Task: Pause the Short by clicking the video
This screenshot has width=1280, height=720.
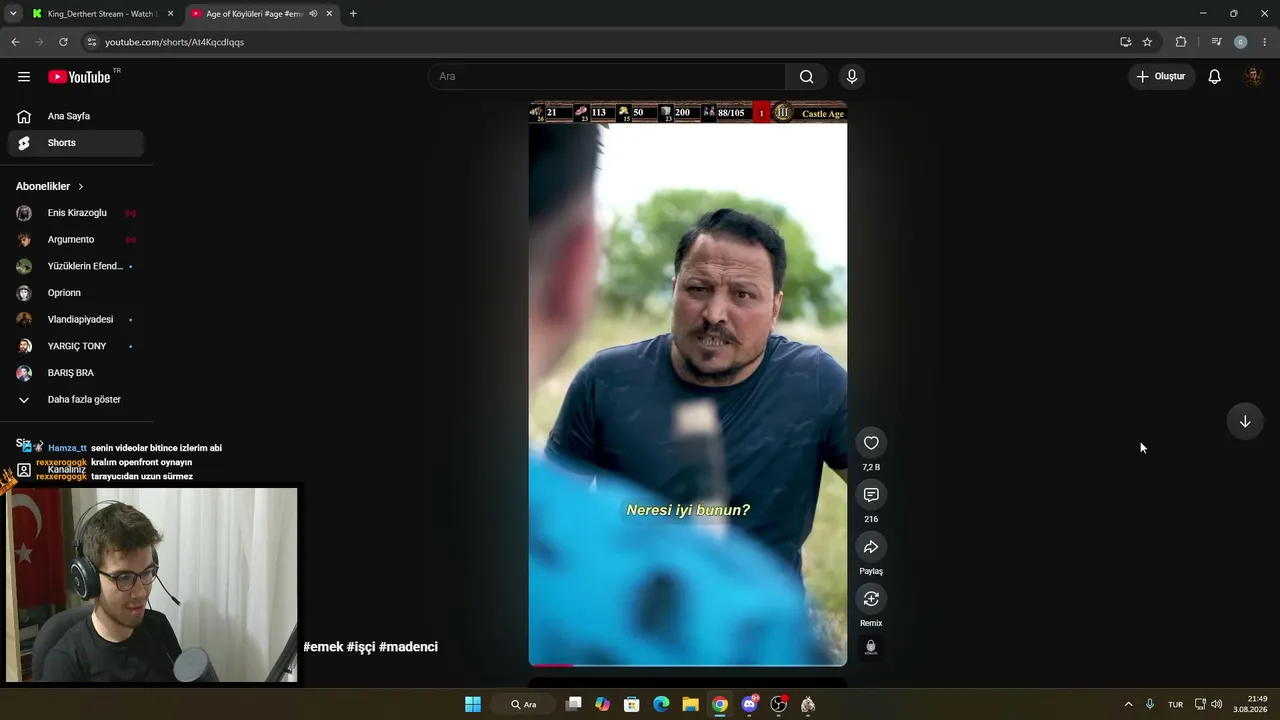Action: point(688,384)
